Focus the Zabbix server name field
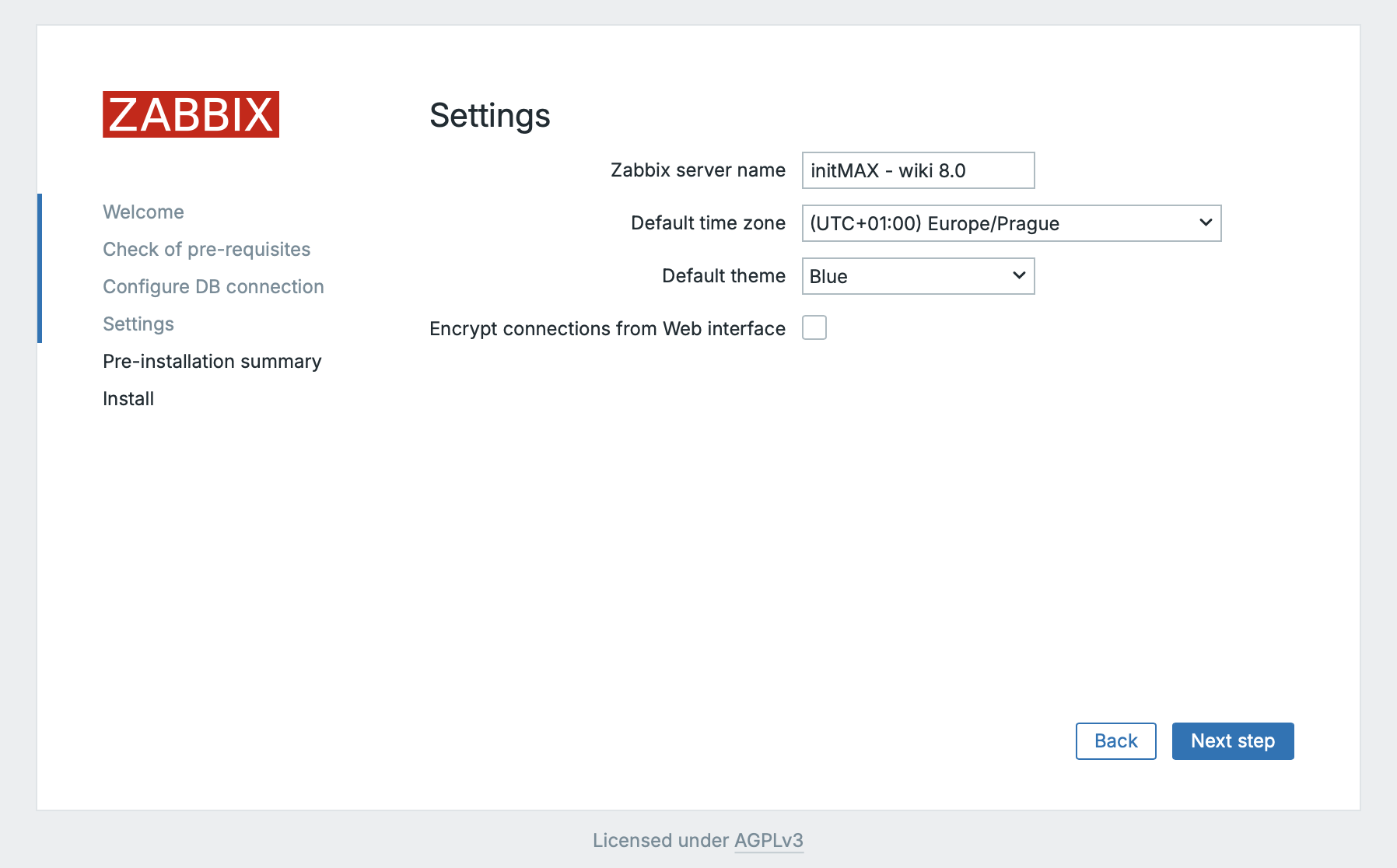Screen dimensions: 1397x868 coord(918,170)
